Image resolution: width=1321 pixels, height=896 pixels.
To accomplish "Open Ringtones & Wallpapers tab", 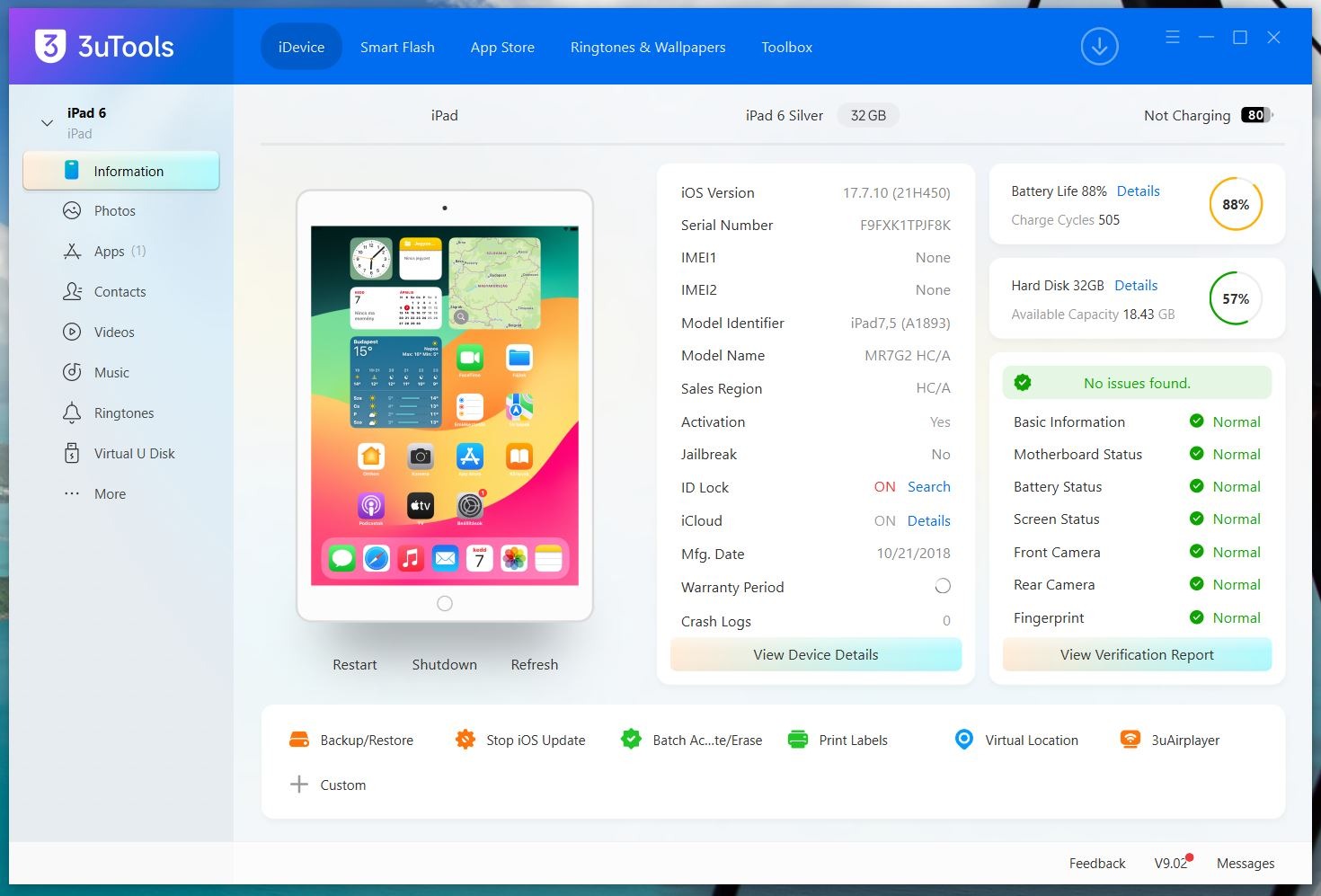I will 648,47.
